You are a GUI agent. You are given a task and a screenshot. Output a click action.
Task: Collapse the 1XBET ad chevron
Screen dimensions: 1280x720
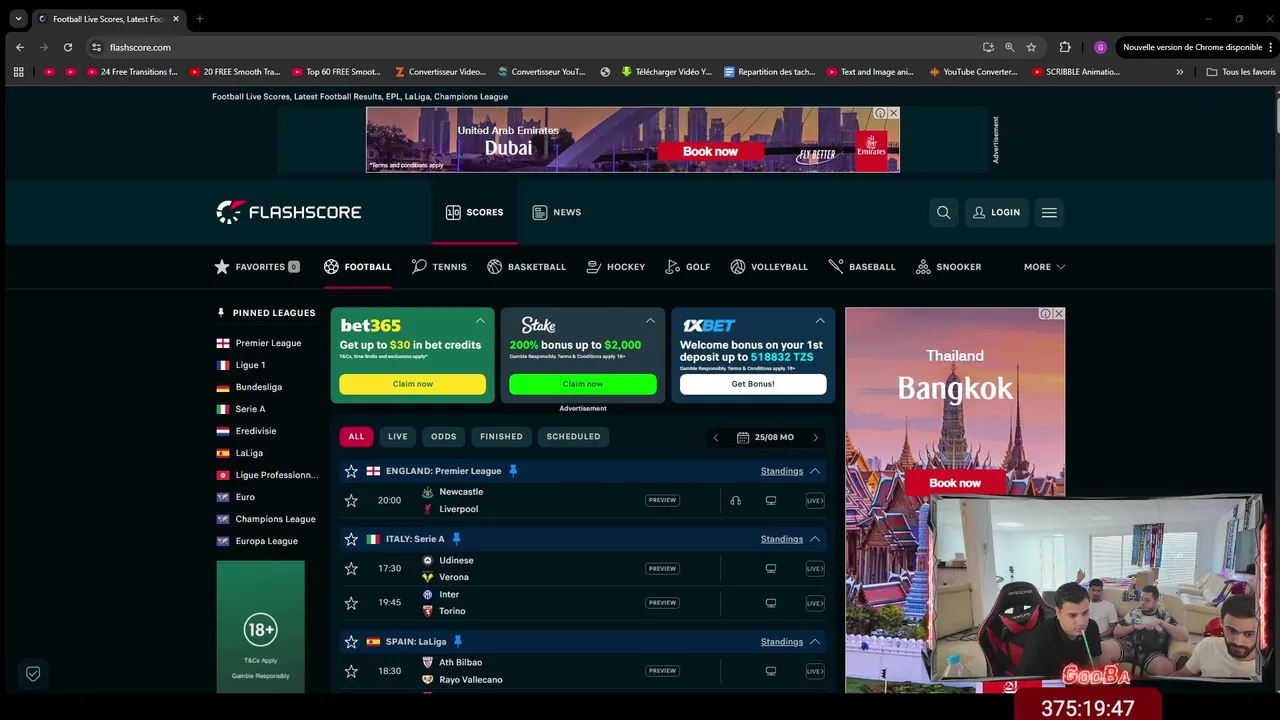[820, 321]
